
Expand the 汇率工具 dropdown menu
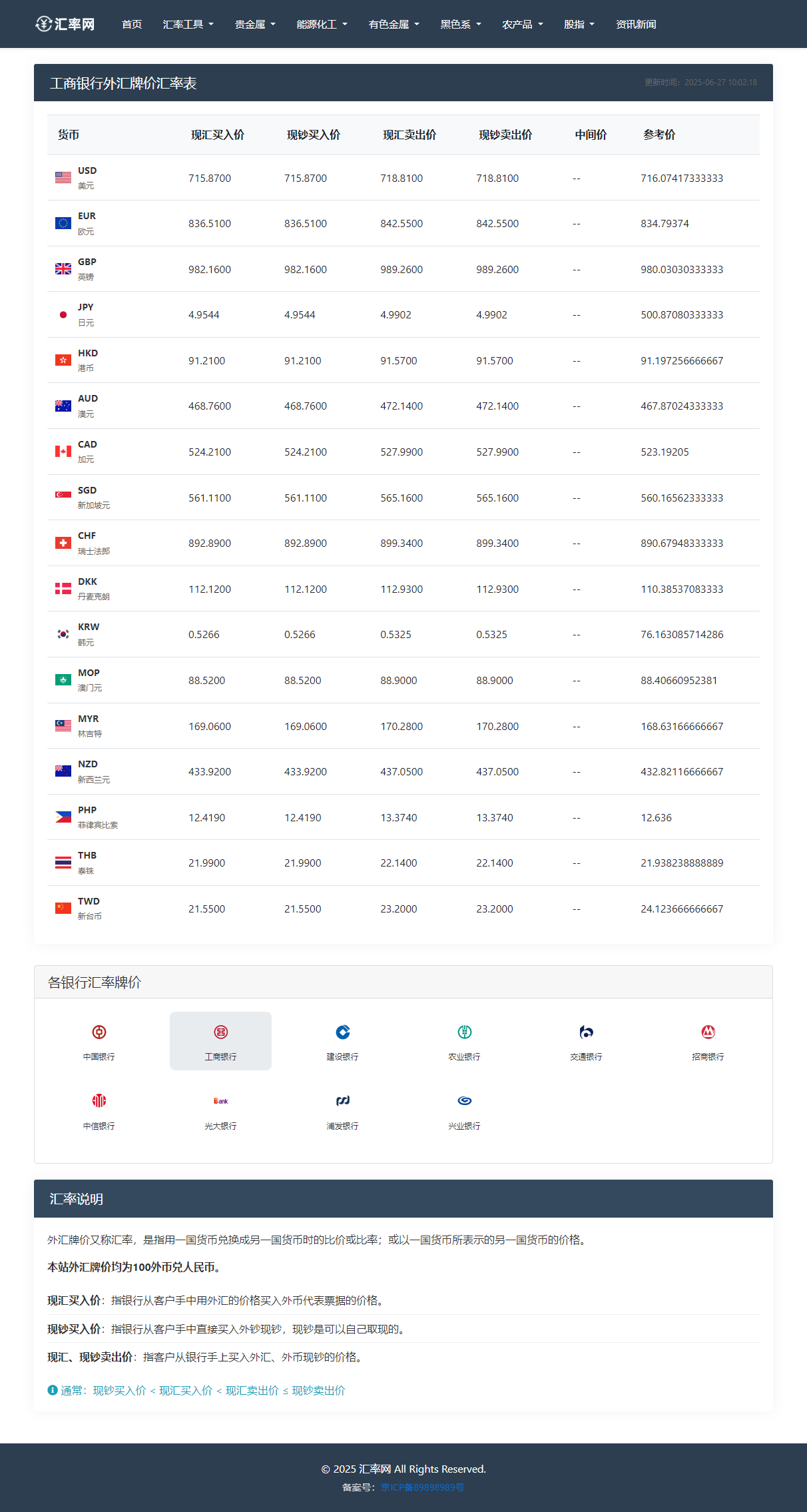point(188,24)
